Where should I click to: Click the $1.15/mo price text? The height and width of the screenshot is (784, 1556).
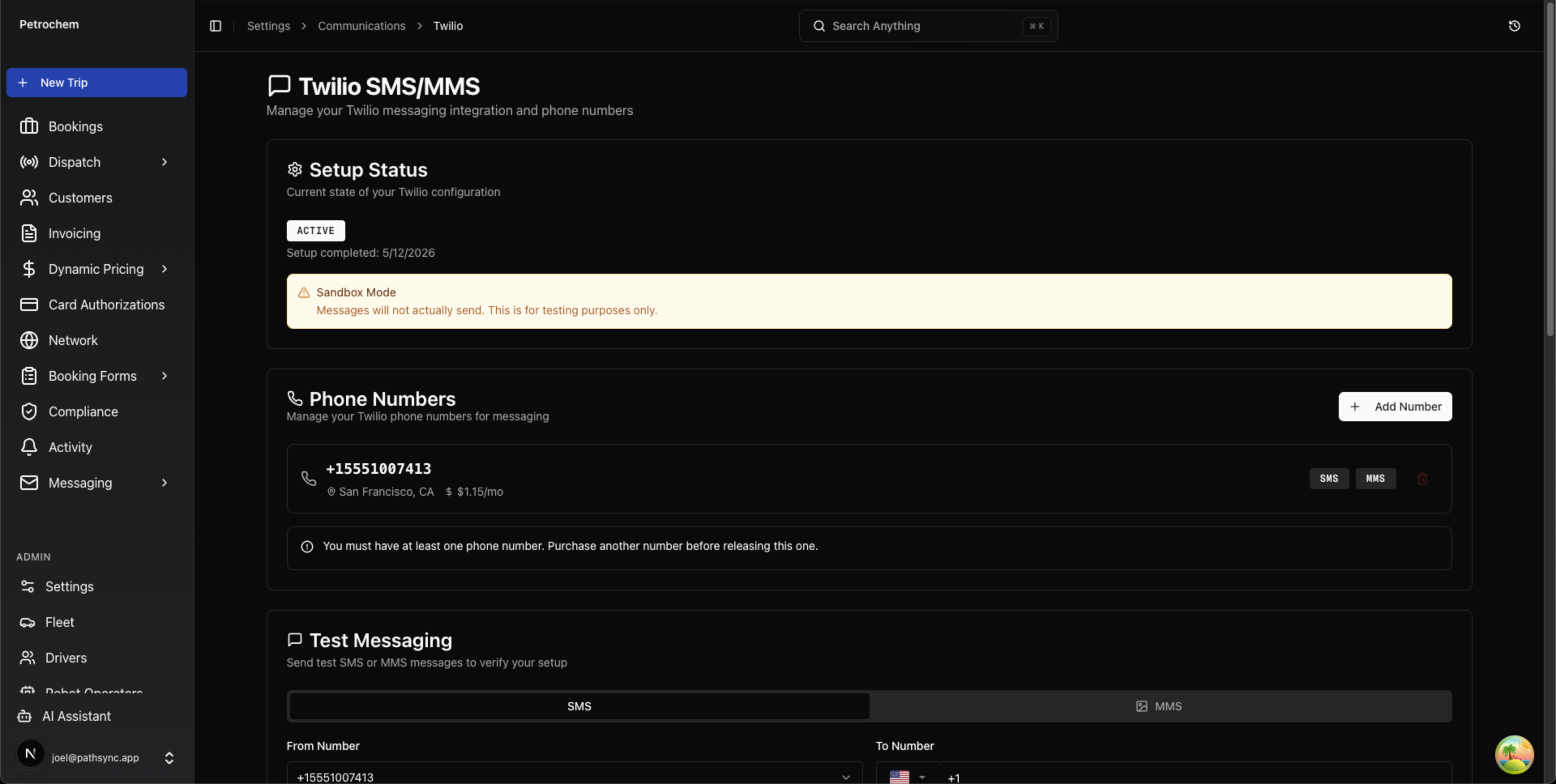(x=480, y=492)
